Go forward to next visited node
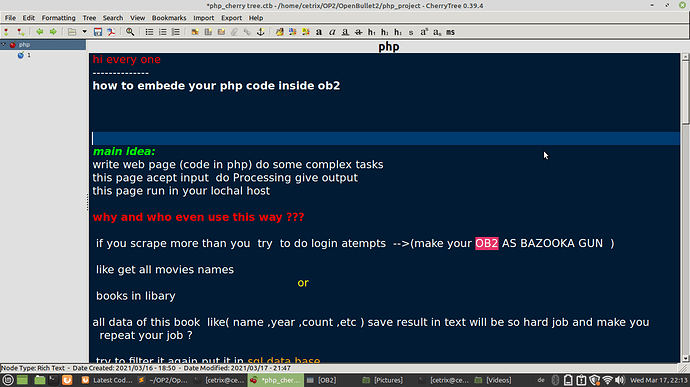690x387 pixels. pyautogui.click(x=53, y=32)
